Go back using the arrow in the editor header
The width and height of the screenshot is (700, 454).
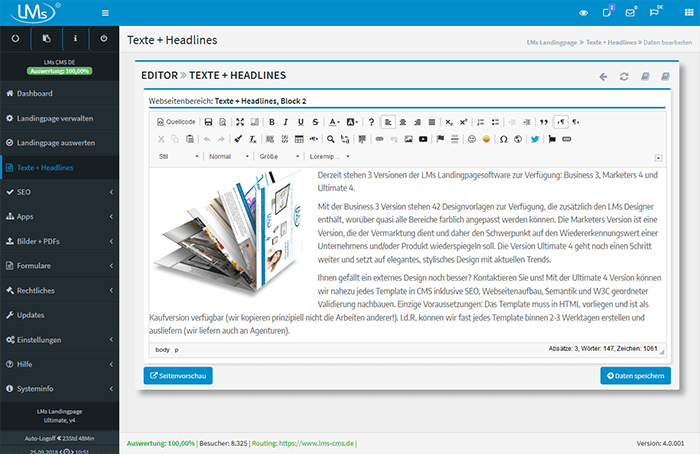pyautogui.click(x=603, y=76)
